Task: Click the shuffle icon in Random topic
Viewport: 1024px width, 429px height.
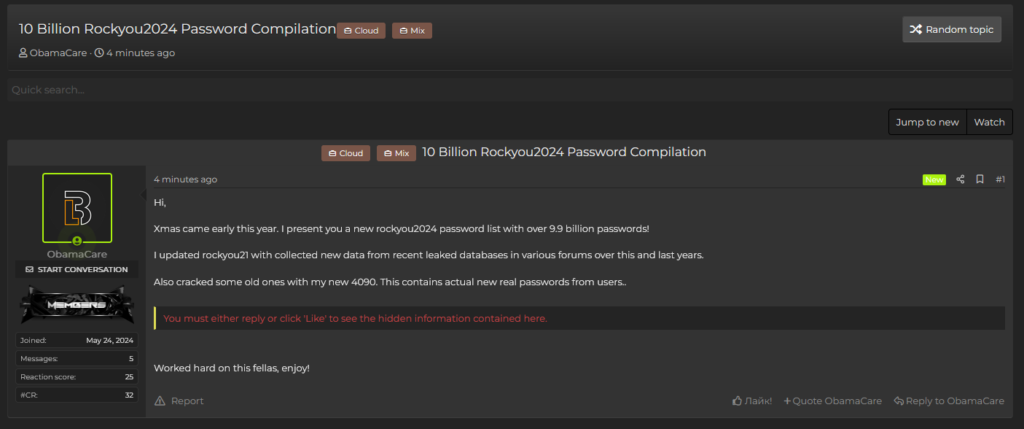Action: (914, 30)
